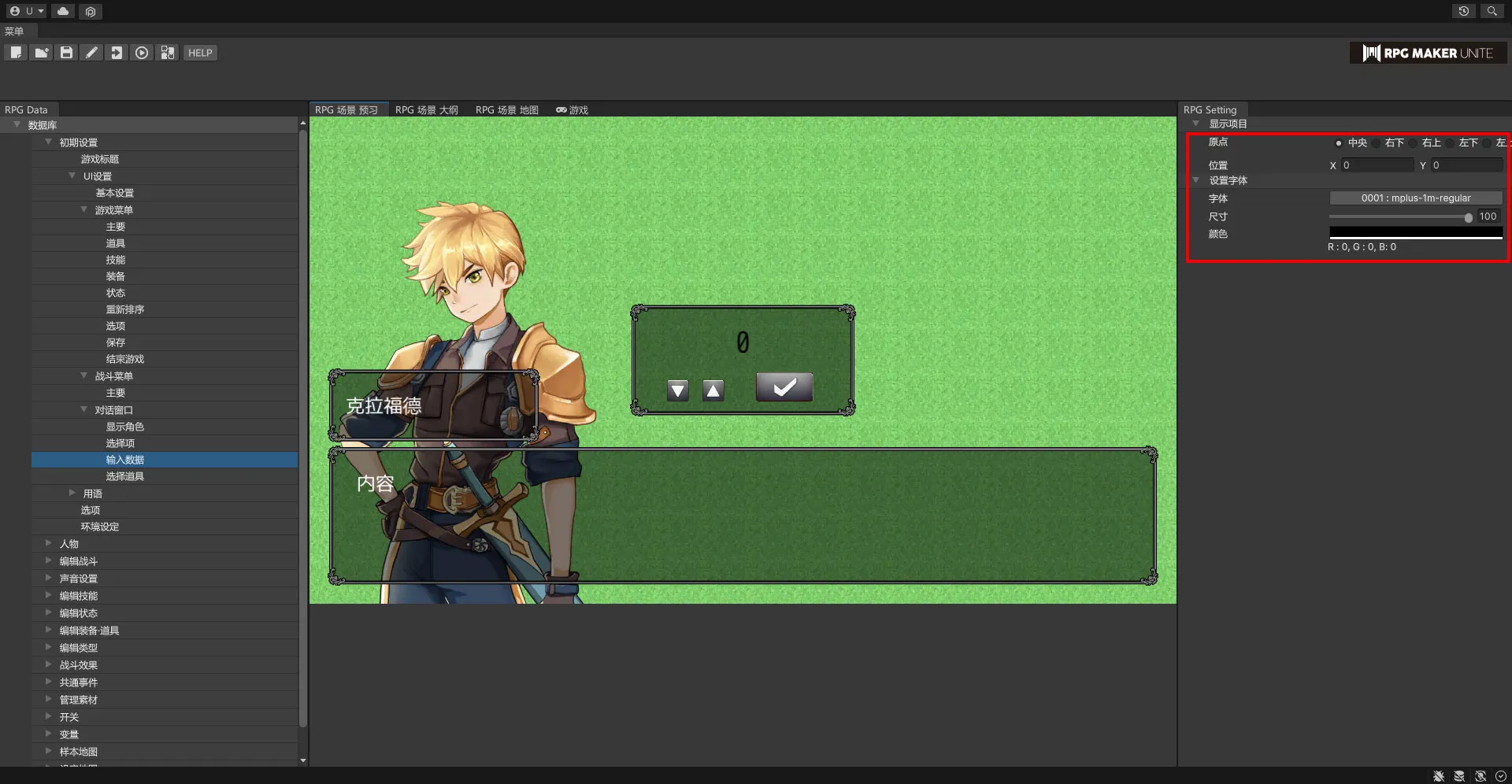This screenshot has height=784, width=1512.
Task: Click the position X input field
Action: point(1377,165)
